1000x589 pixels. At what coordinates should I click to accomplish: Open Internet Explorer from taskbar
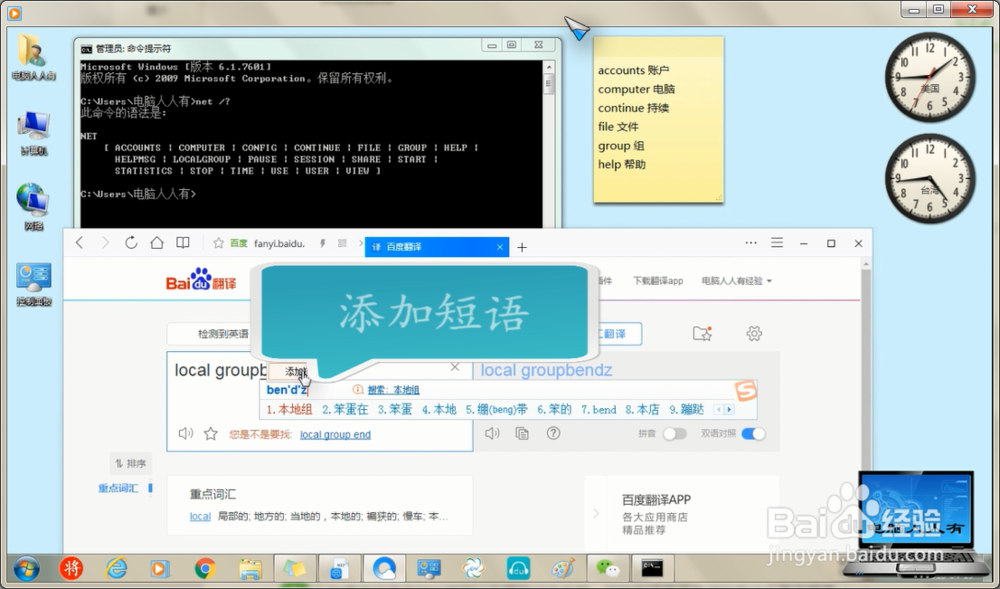click(x=116, y=568)
